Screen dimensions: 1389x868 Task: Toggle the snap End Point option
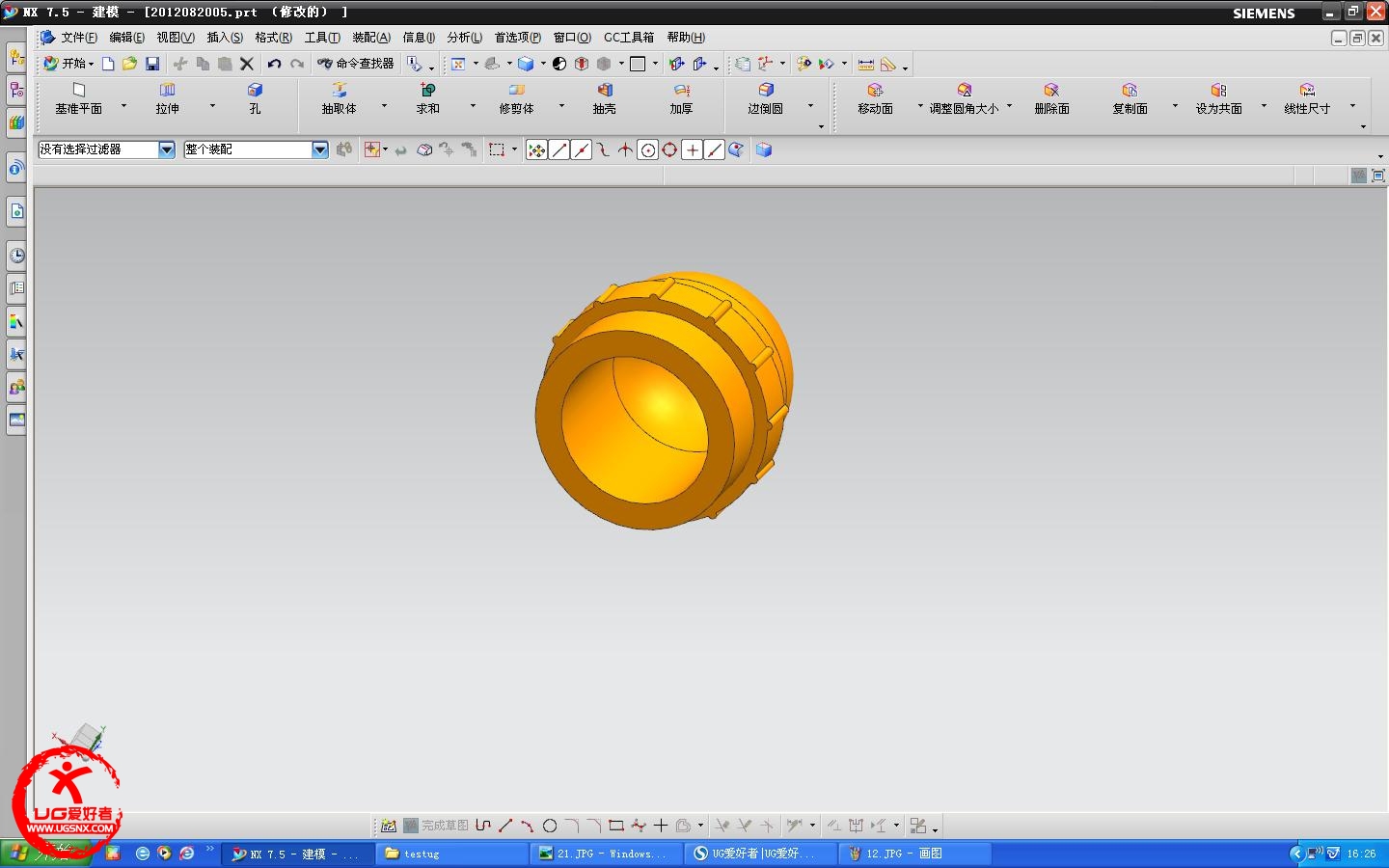tap(559, 150)
